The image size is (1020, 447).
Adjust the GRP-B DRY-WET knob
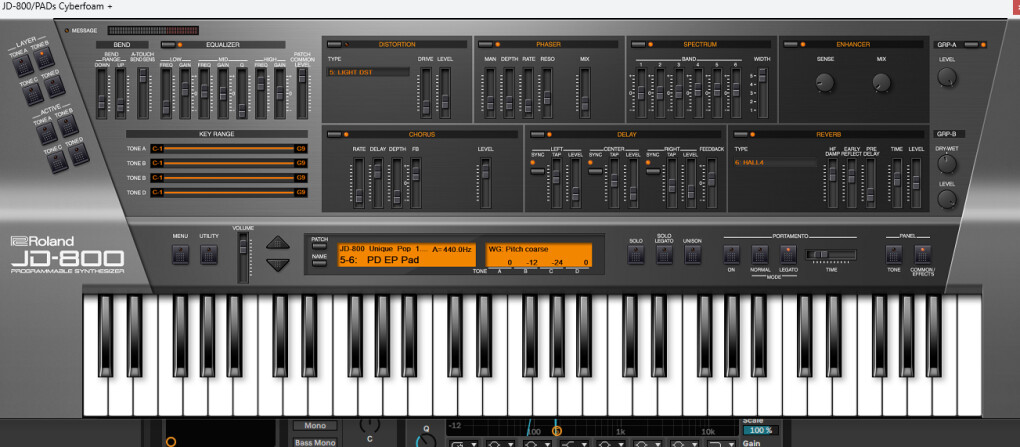coord(946,164)
